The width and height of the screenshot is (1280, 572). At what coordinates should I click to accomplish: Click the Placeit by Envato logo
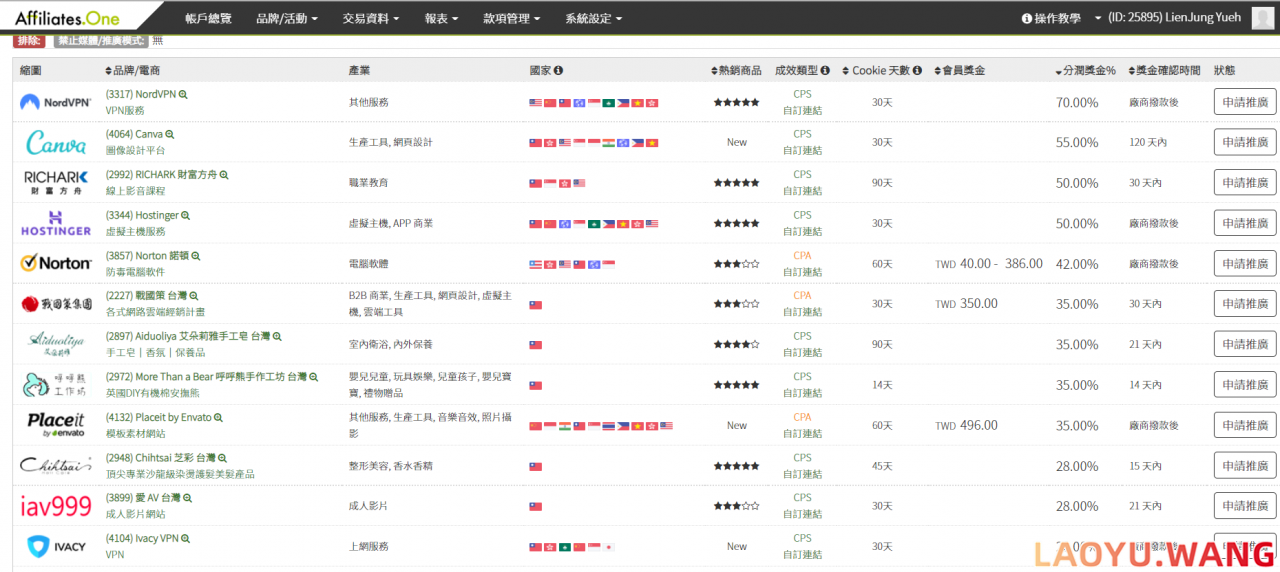tap(56, 424)
